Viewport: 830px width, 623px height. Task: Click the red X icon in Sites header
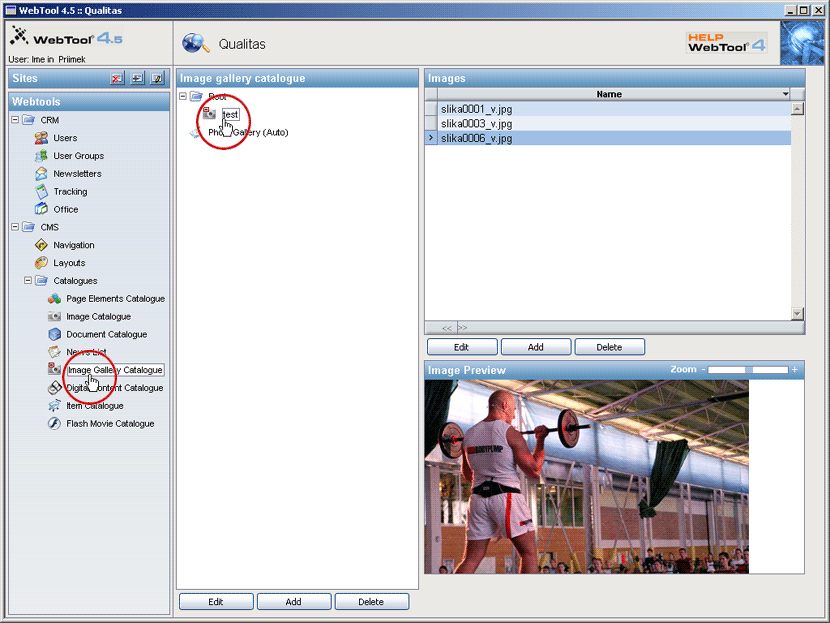[x=117, y=79]
